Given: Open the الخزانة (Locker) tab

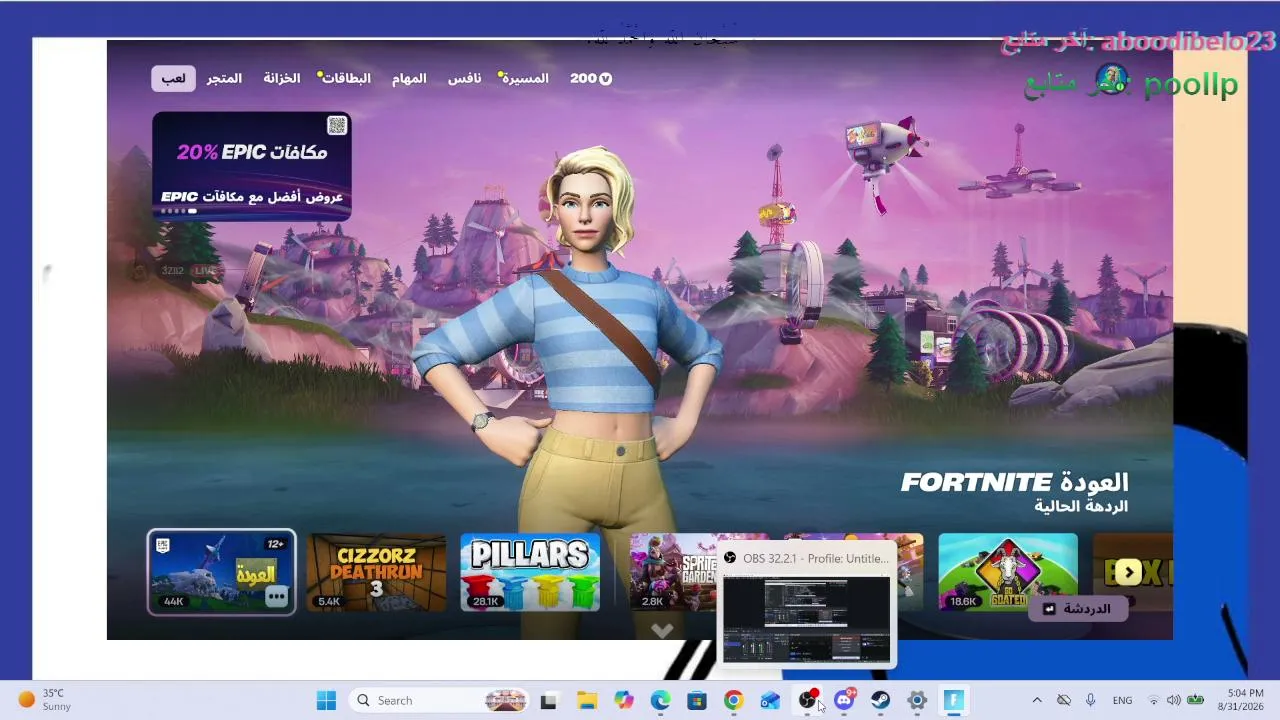Looking at the screenshot, I should pos(282,78).
